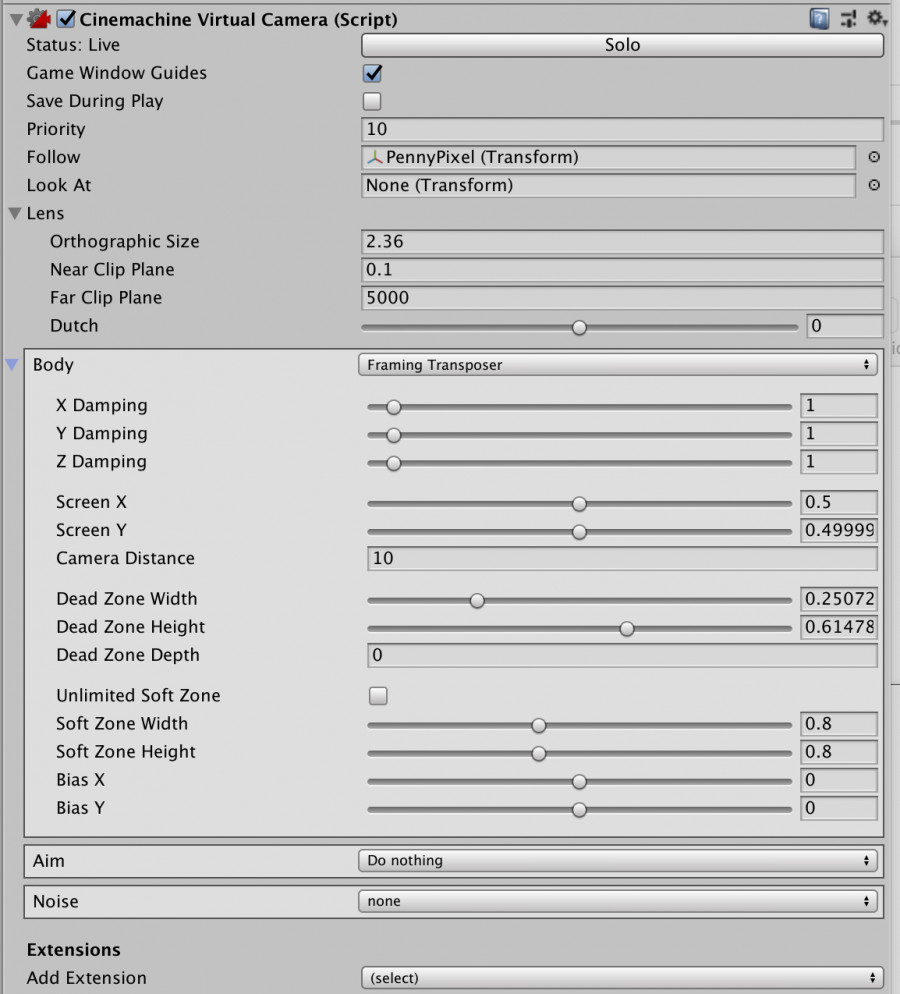Open the Add Extension select dropdown
This screenshot has width=900, height=994.
622,978
